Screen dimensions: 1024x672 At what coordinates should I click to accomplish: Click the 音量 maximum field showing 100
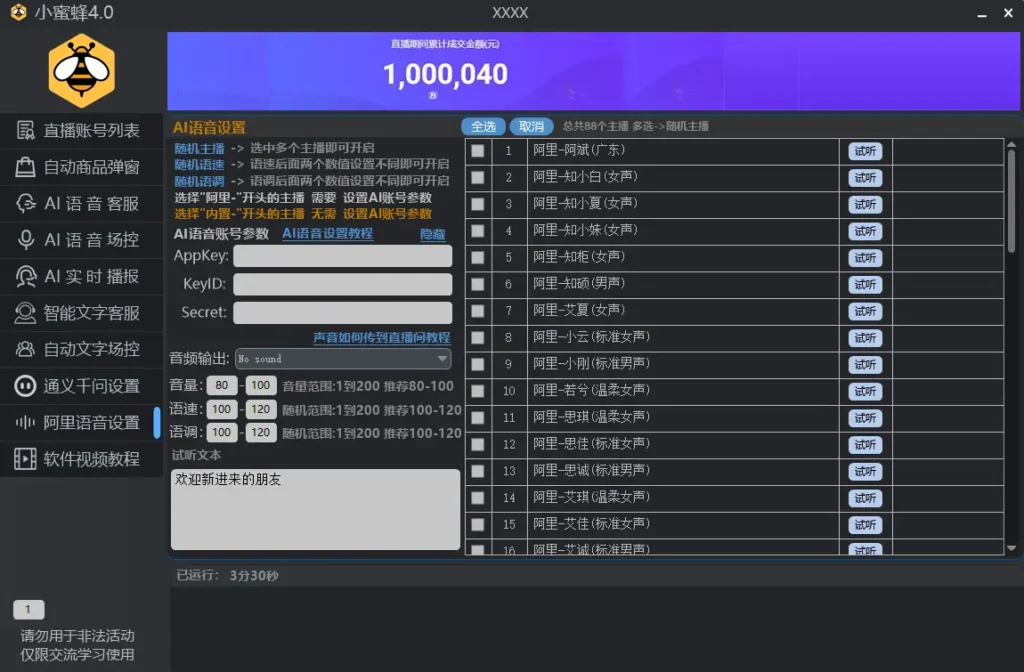(x=261, y=385)
